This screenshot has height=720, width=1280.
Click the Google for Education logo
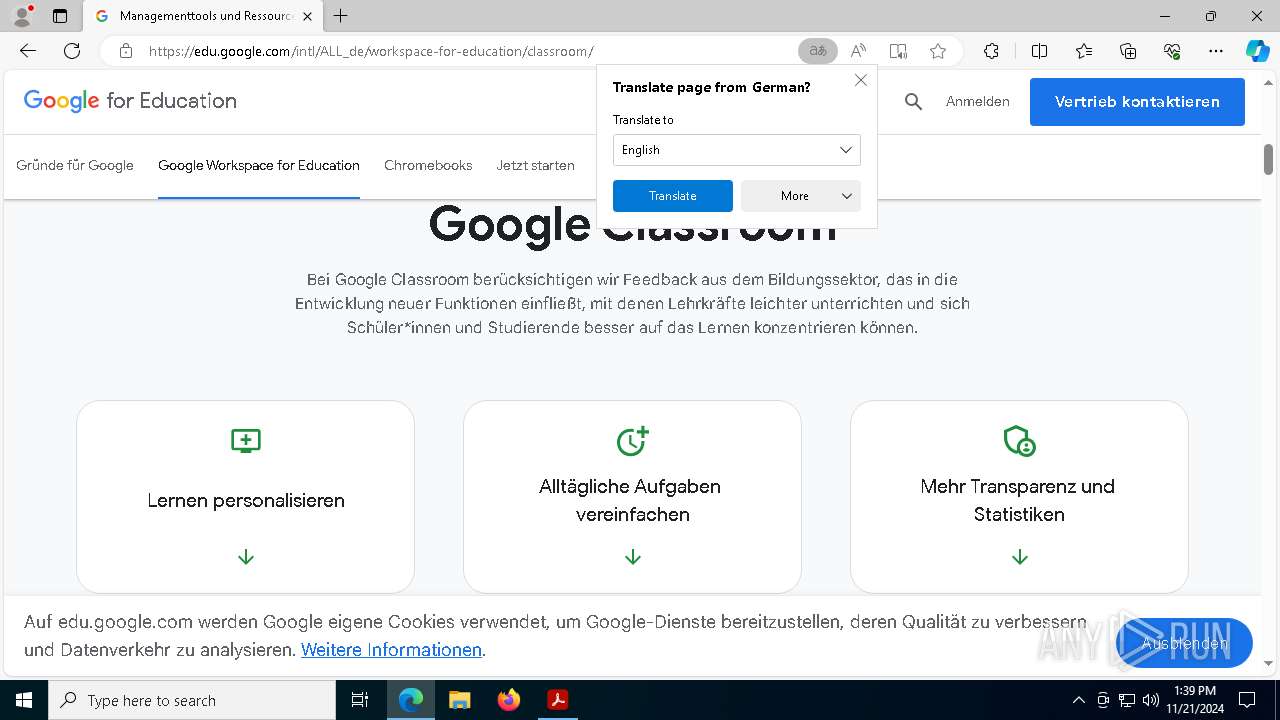click(130, 100)
